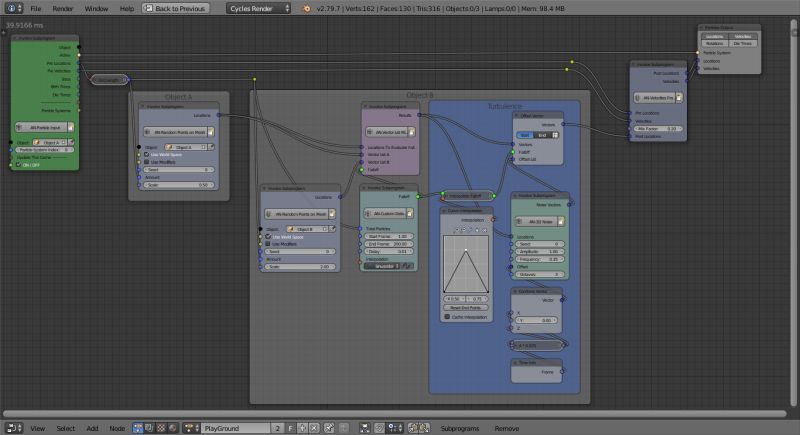Choose AN Random Points on Mesh in Object A frame
Image resolution: width=800 pixels, height=435 pixels.
175,132
